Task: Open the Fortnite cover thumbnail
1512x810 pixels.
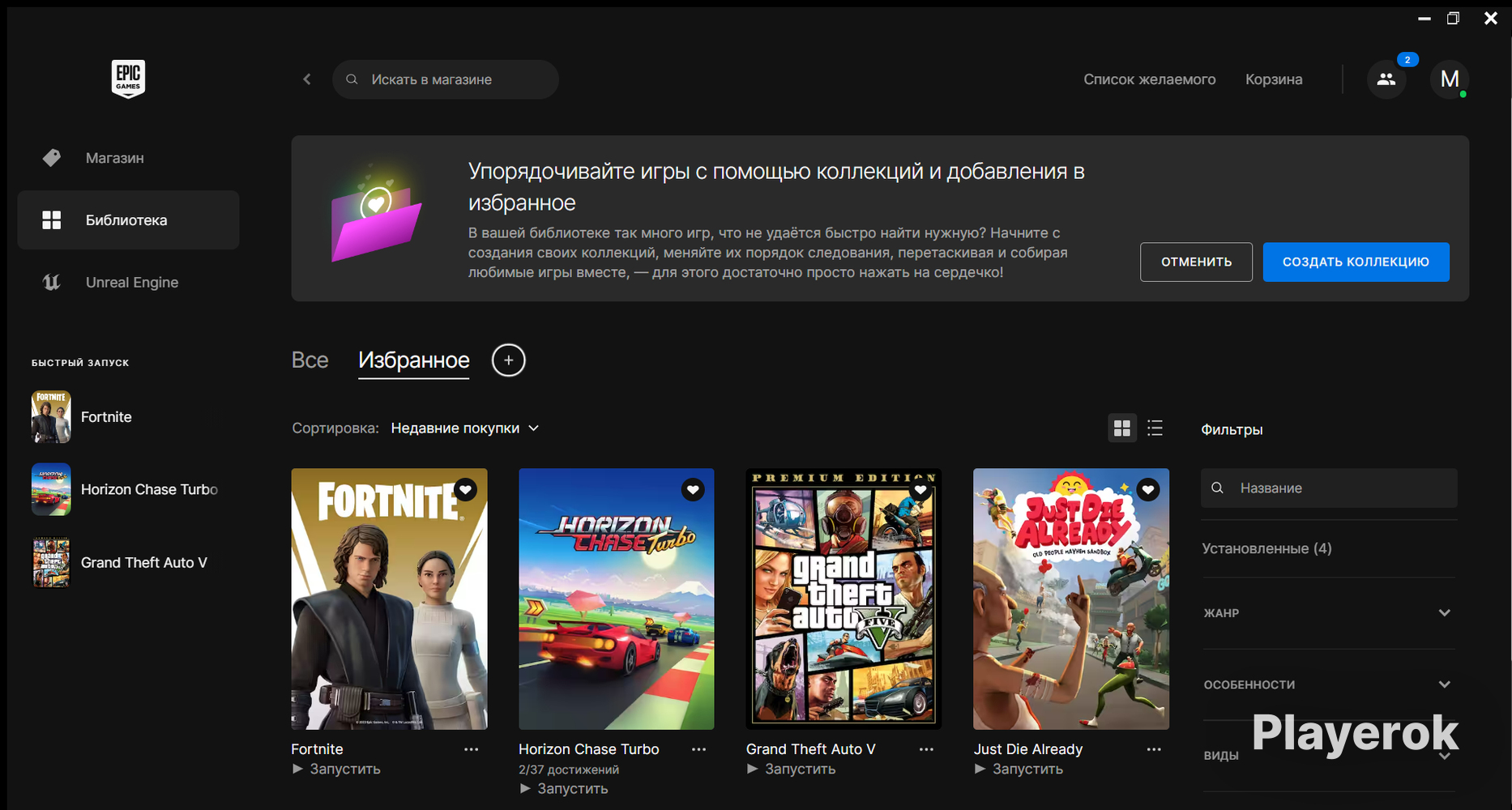Action: pos(390,599)
